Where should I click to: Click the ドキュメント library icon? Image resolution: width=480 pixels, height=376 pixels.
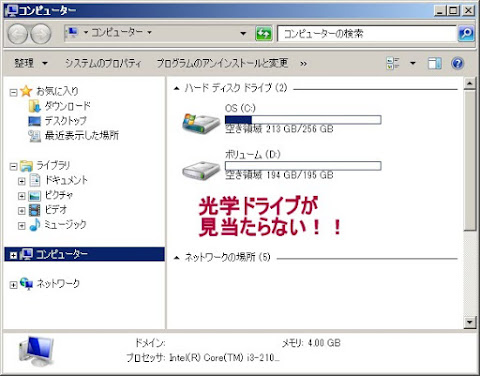pos(35,180)
